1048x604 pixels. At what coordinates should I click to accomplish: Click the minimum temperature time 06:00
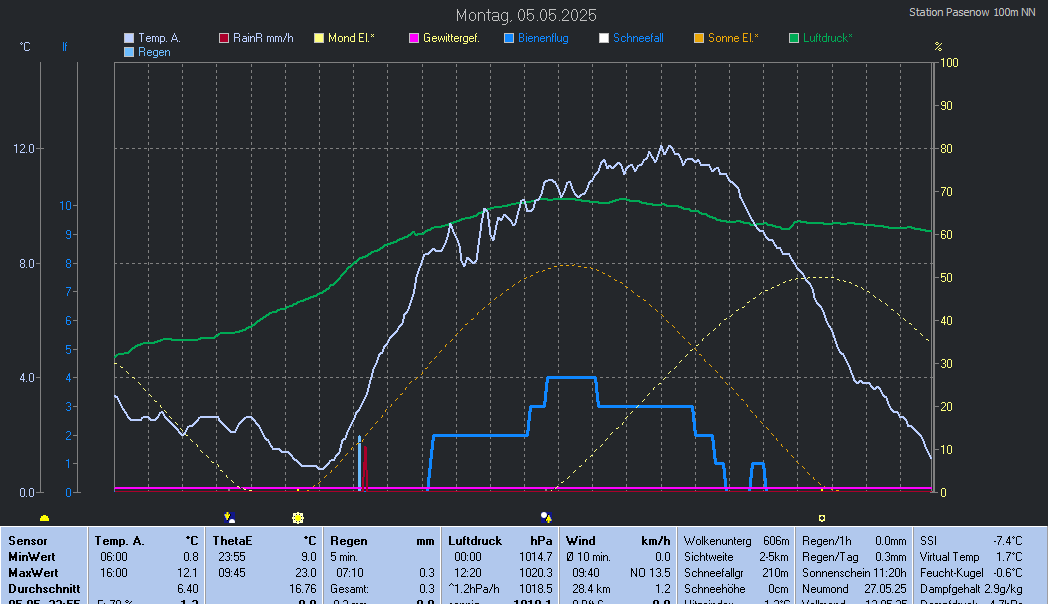coord(114,557)
